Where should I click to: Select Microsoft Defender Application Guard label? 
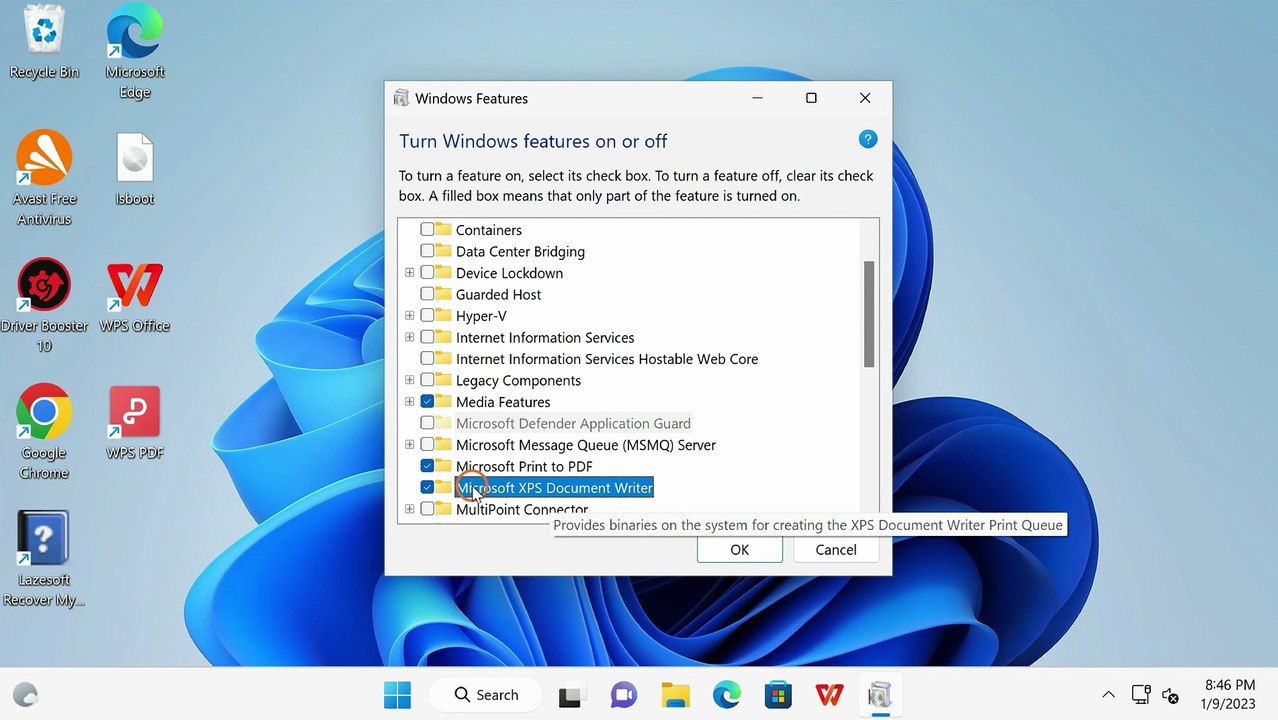click(x=573, y=423)
